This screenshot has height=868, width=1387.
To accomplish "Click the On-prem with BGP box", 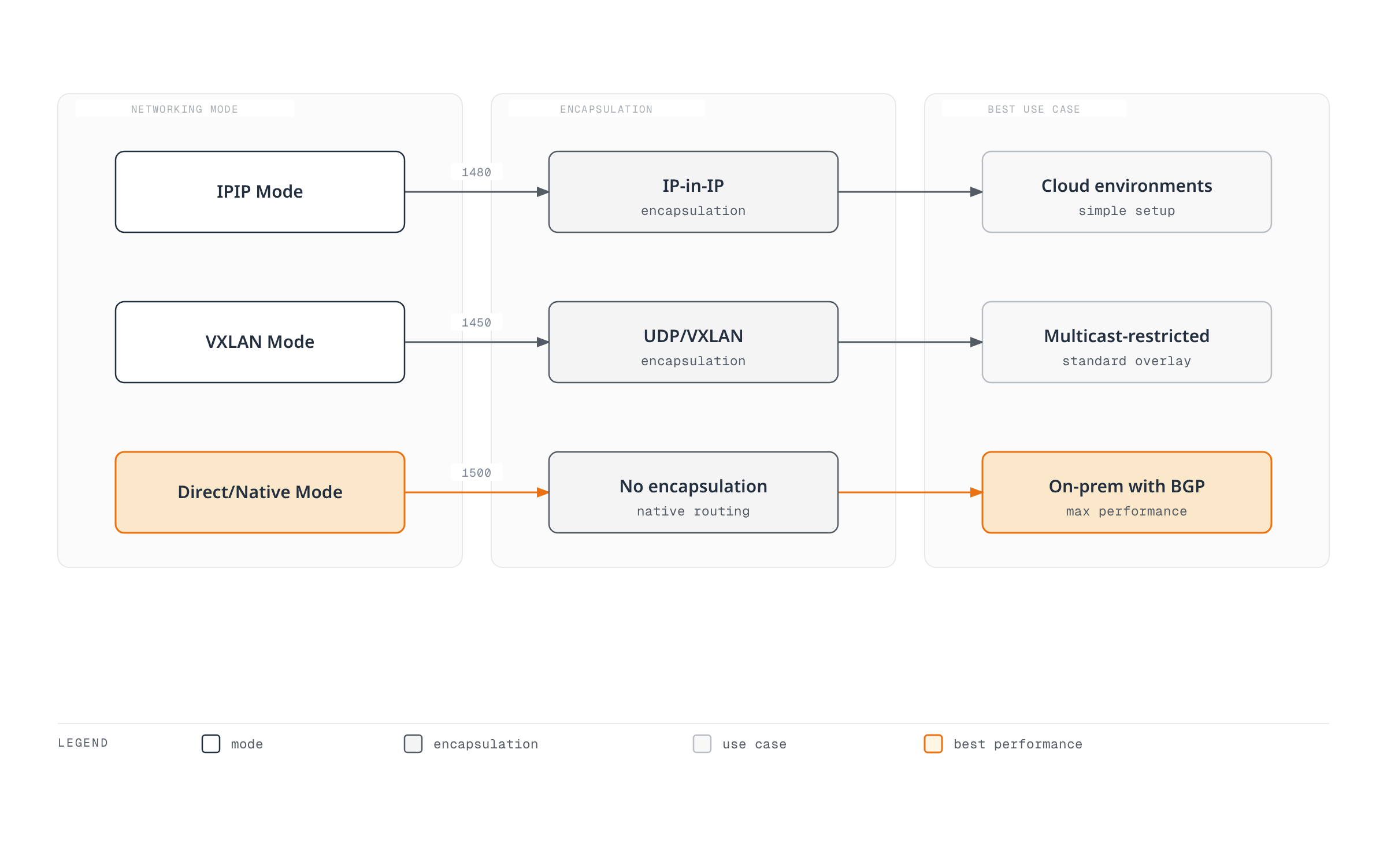I will pos(1127,492).
